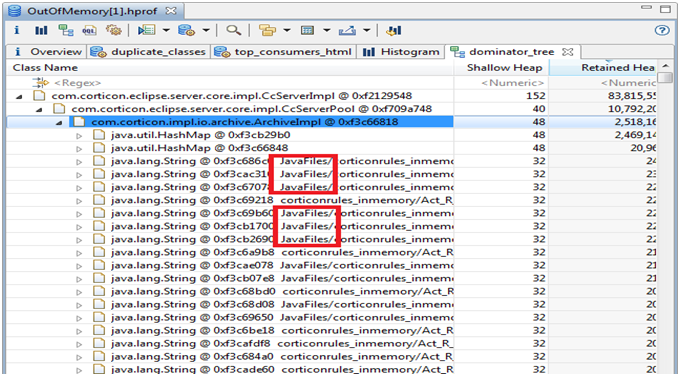This screenshot has height=376, width=680.
Task: Select the String @ 0xf3c684a0 row
Action: [331, 356]
